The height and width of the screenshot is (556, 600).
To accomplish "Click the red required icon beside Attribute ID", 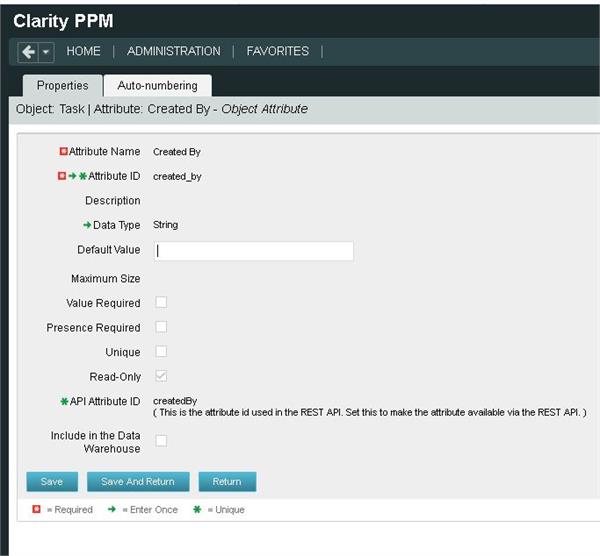I will (x=62, y=176).
